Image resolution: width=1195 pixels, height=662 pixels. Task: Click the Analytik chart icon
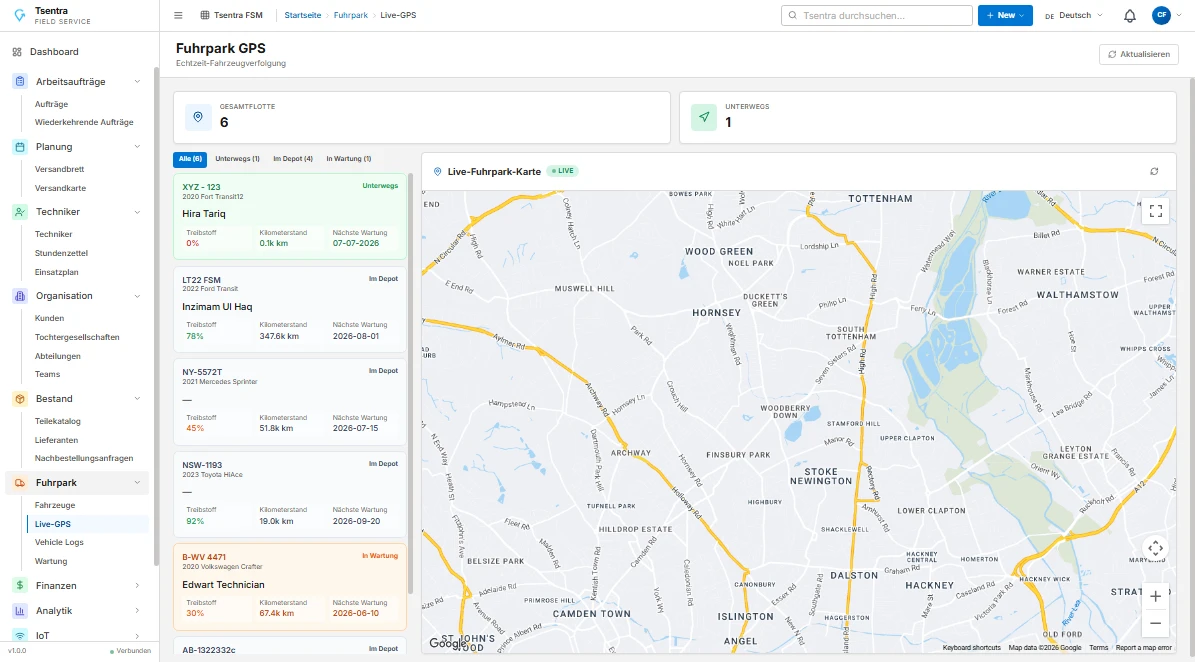pos(20,611)
